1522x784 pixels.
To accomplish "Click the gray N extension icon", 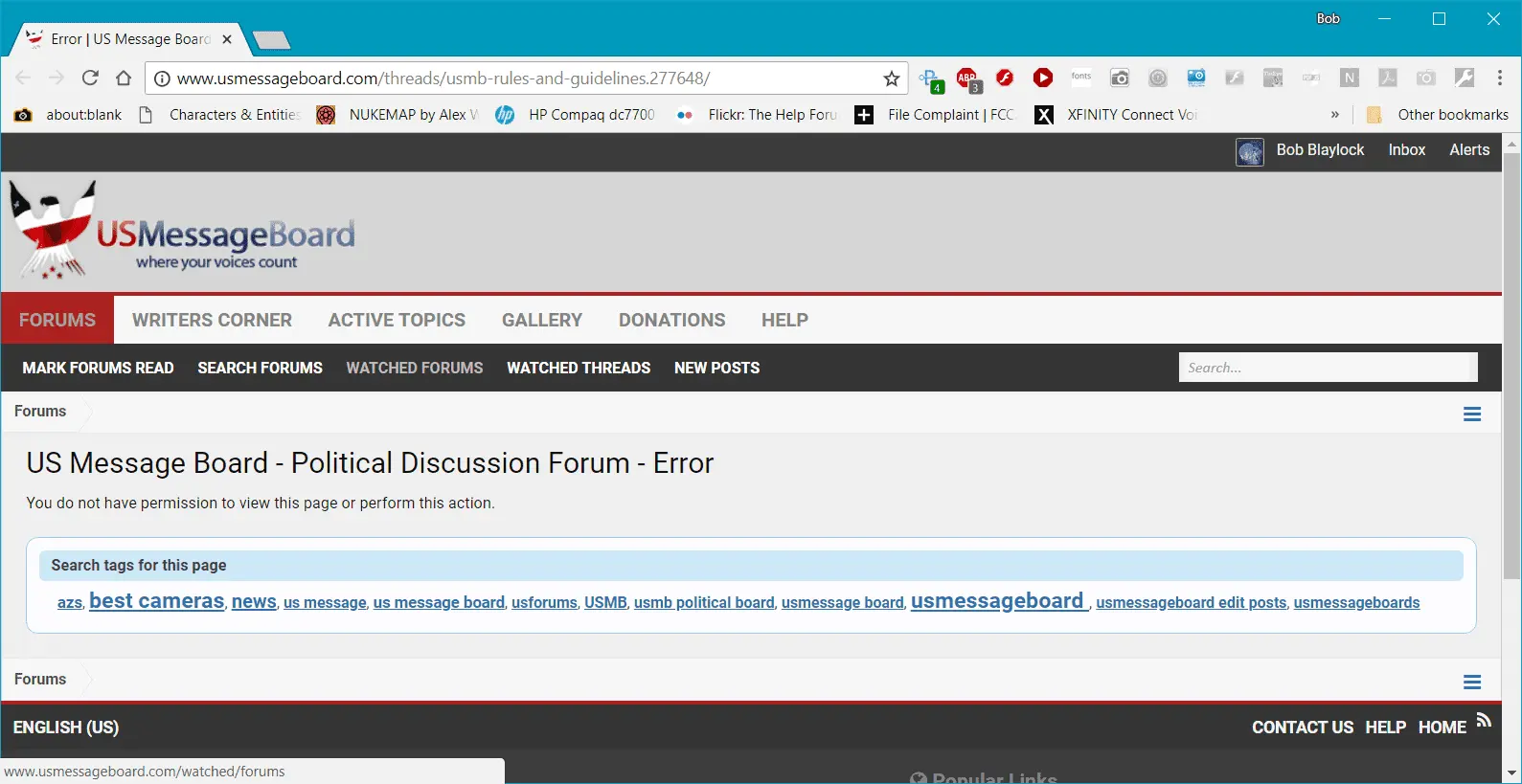I will coord(1350,78).
